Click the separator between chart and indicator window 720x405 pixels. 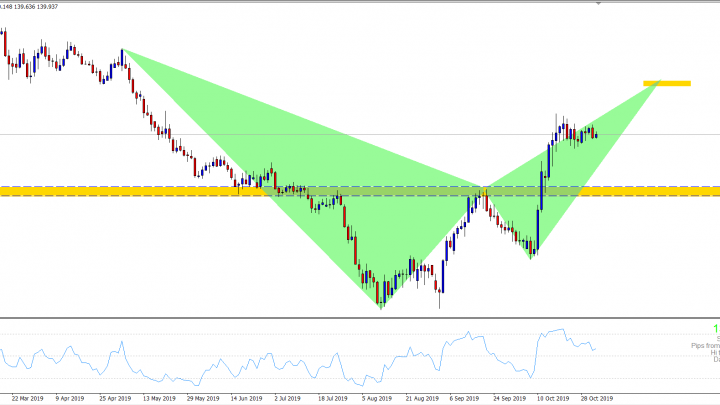360,319
